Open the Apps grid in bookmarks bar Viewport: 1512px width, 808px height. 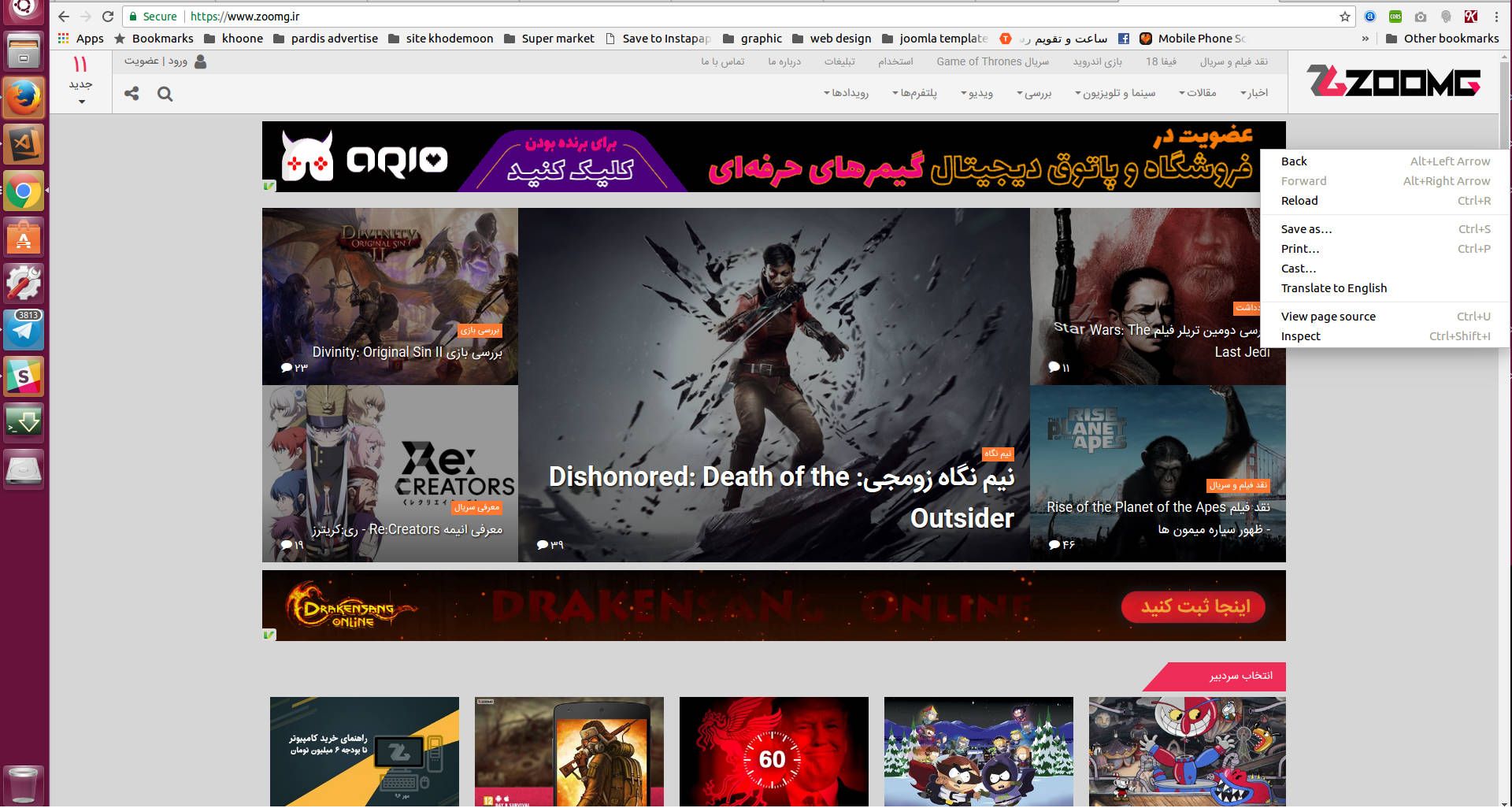click(x=80, y=39)
